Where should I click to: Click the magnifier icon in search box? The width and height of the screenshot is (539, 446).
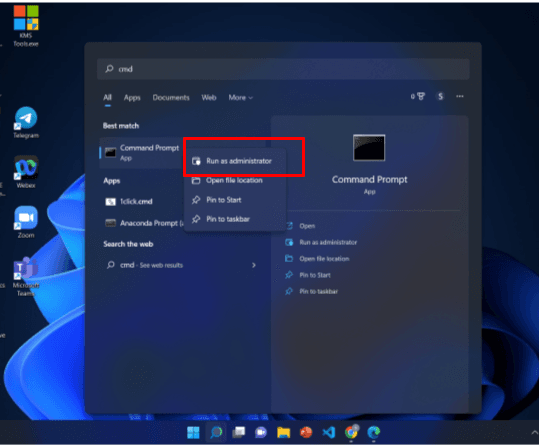pyautogui.click(x=109, y=69)
